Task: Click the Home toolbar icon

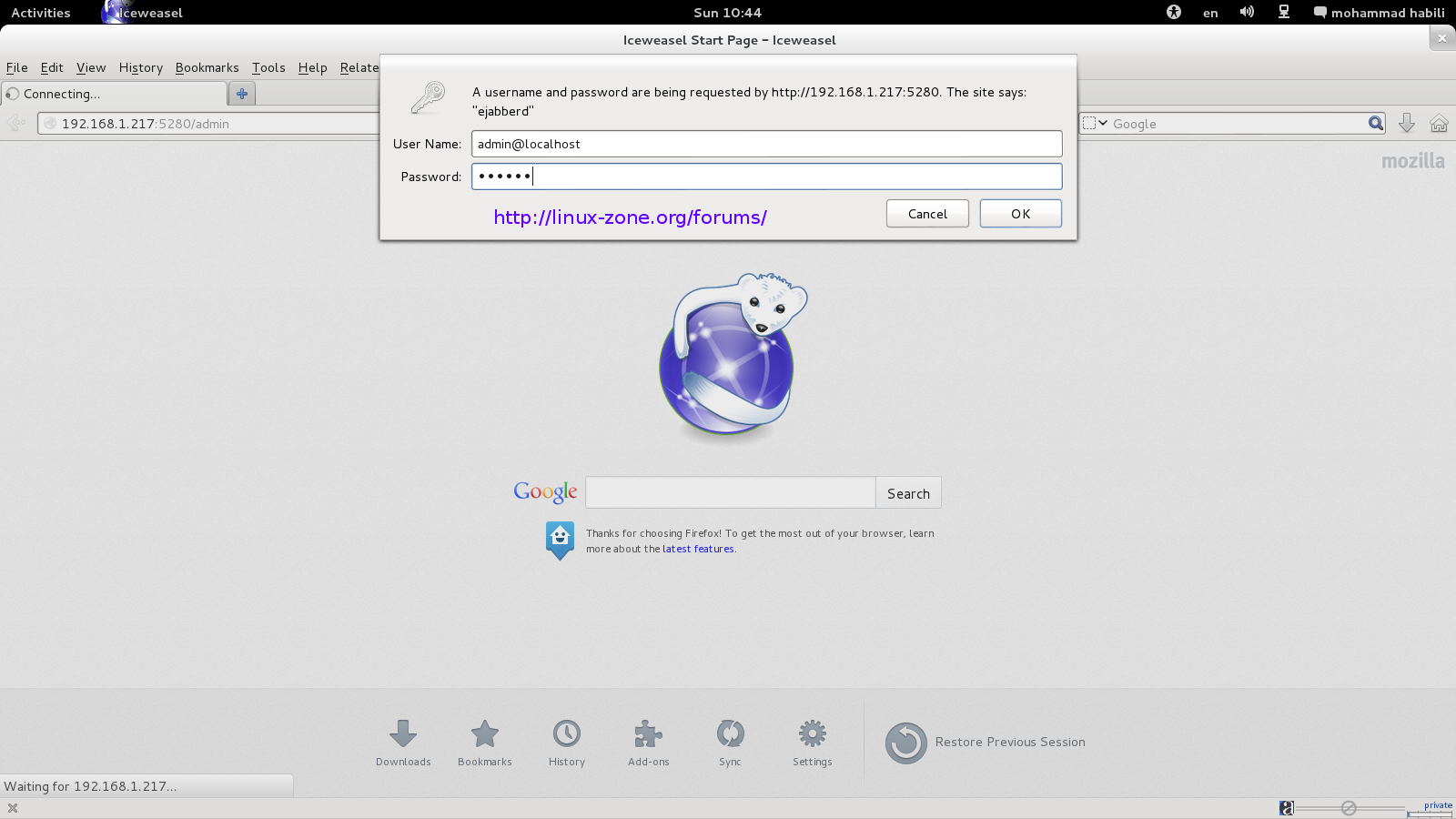Action: 1439,124
